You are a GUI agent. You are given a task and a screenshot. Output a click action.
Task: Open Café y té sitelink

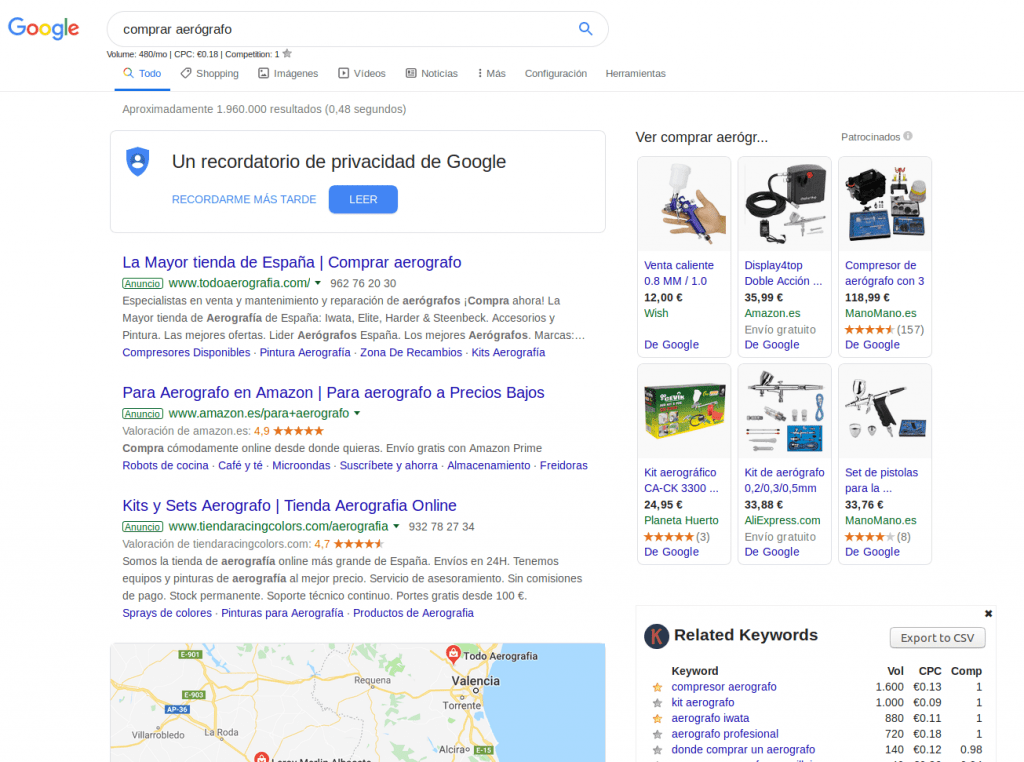click(240, 465)
